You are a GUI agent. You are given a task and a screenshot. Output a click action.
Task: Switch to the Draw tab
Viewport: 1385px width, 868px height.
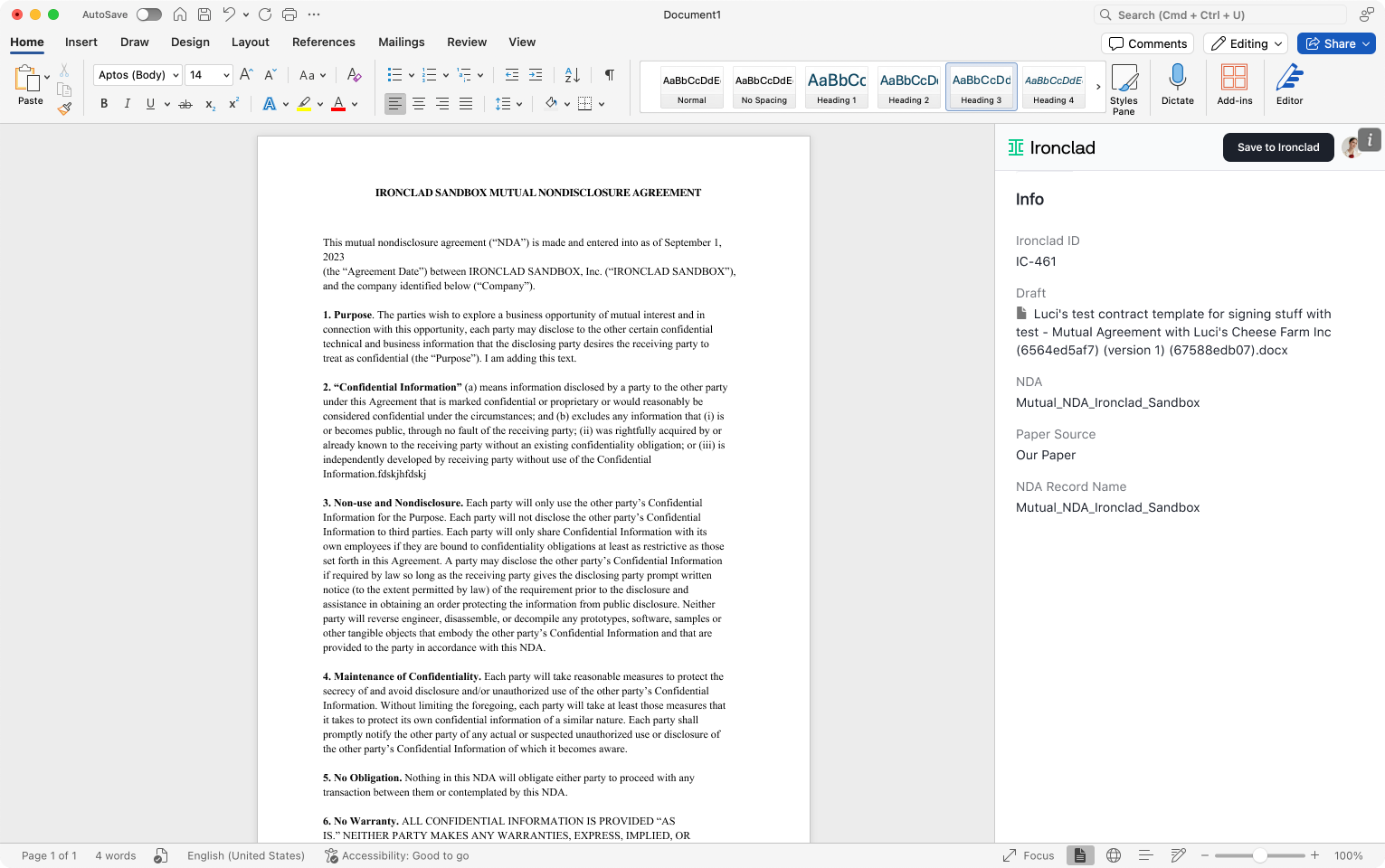[135, 42]
